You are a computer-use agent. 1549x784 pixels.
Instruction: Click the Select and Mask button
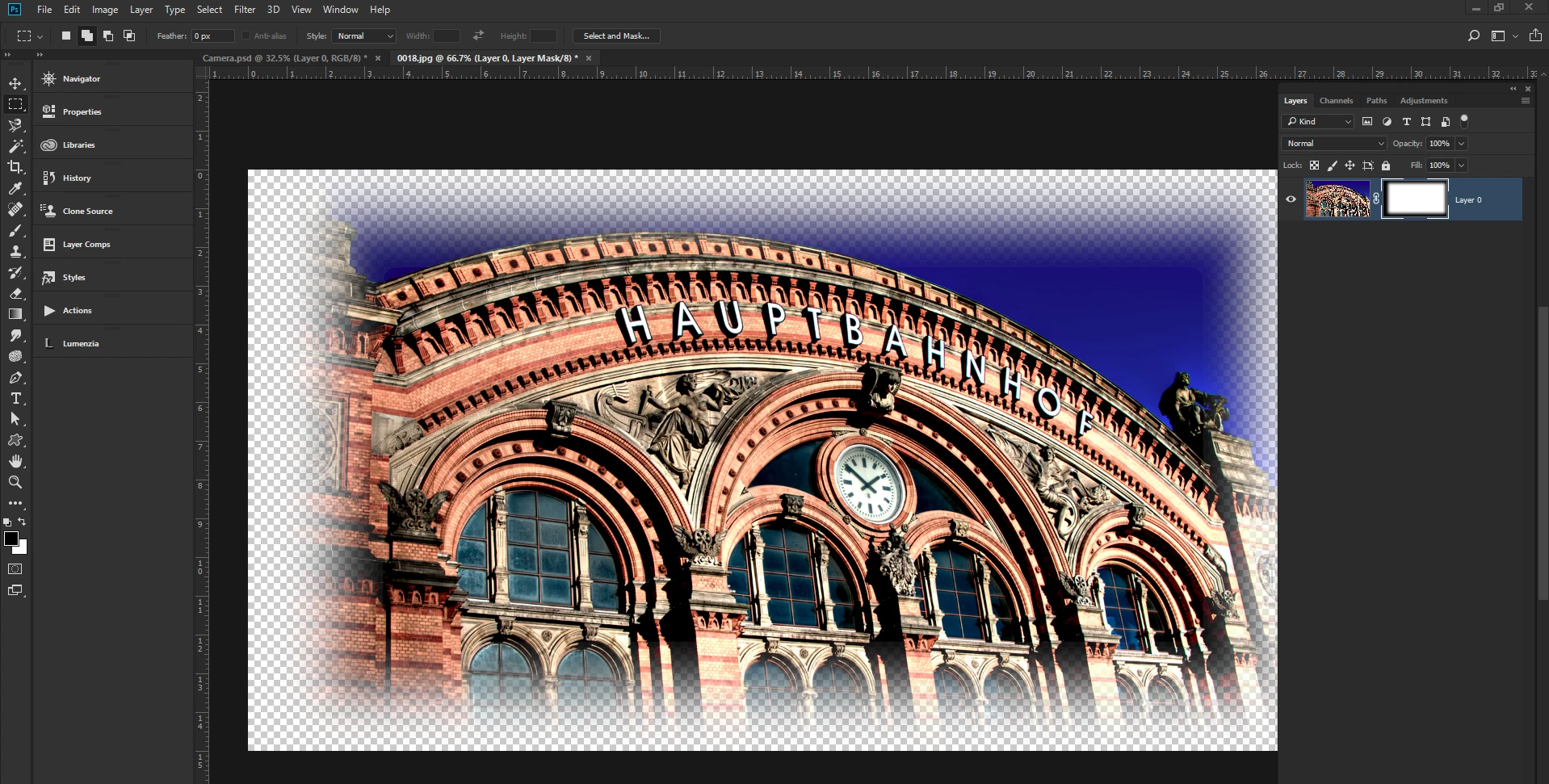coord(616,36)
